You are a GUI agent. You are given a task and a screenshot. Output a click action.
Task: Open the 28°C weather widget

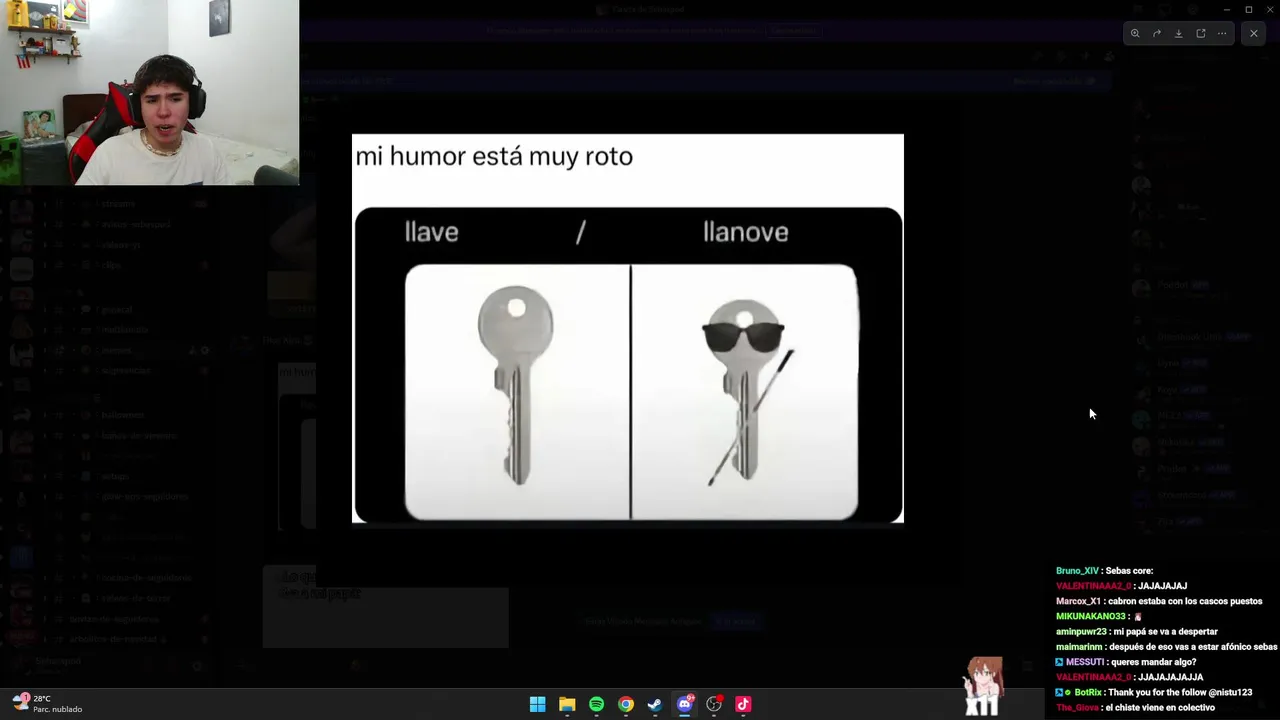pyautogui.click(x=47, y=704)
